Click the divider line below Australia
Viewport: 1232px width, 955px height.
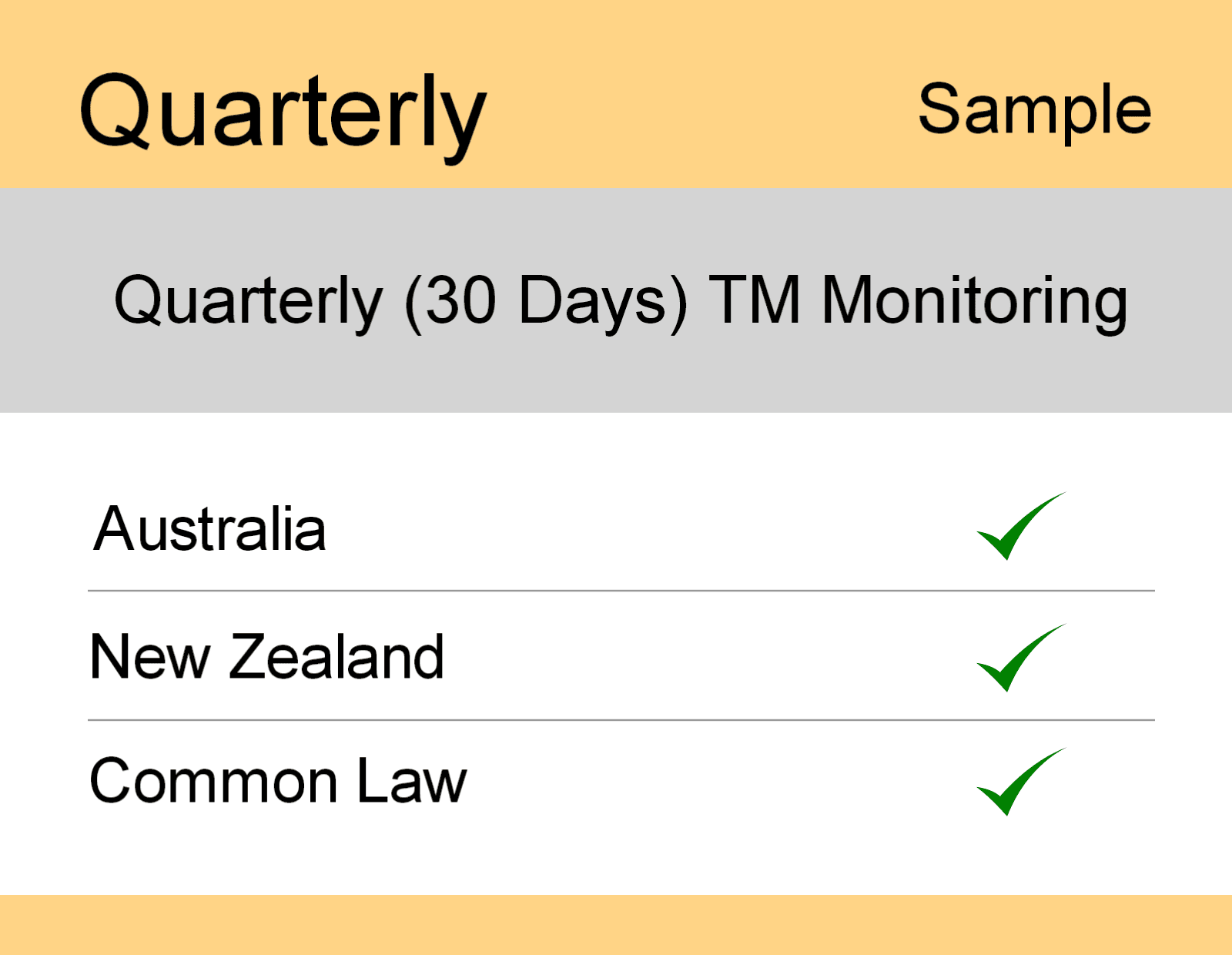pos(621,591)
